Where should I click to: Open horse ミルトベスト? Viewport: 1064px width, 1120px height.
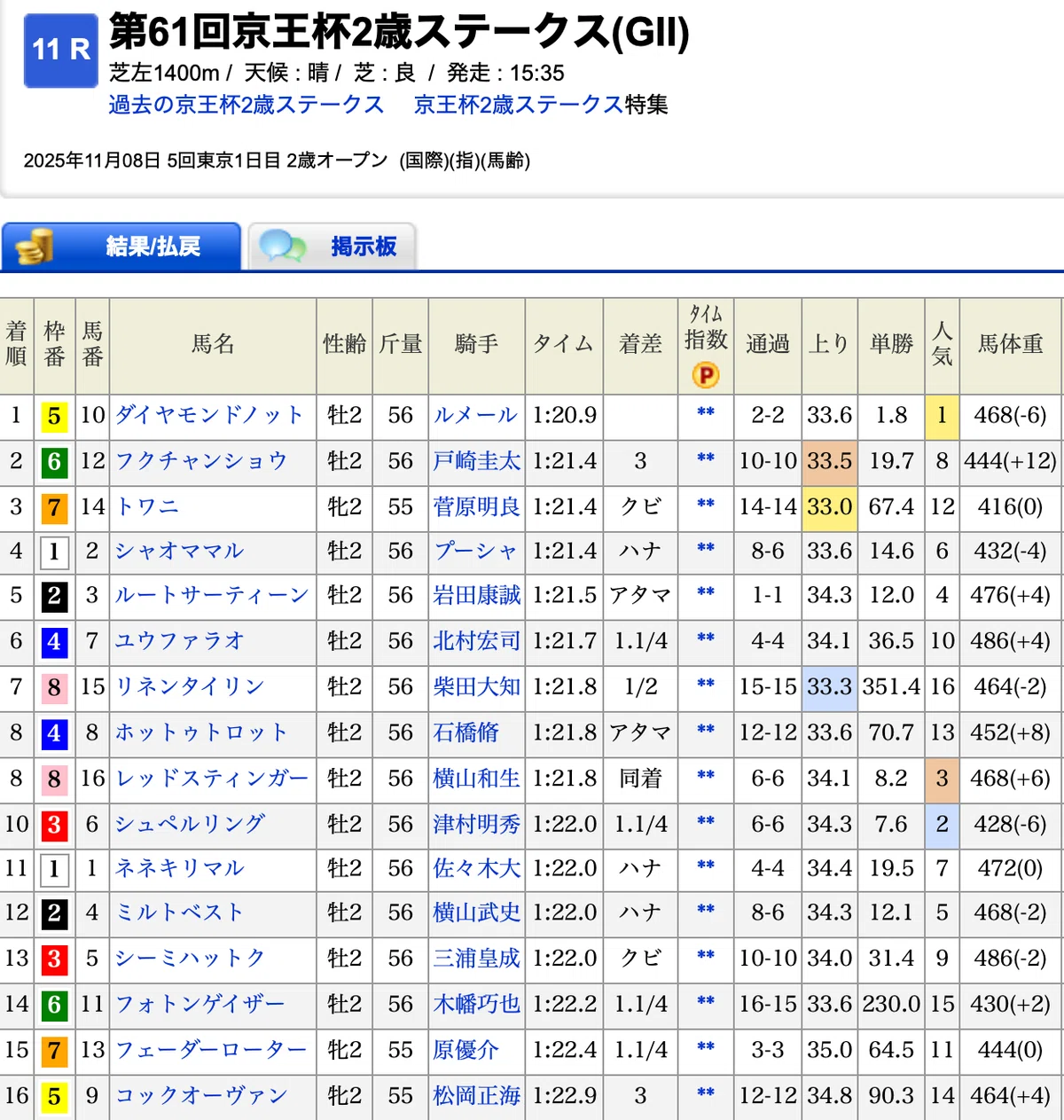pos(179,912)
